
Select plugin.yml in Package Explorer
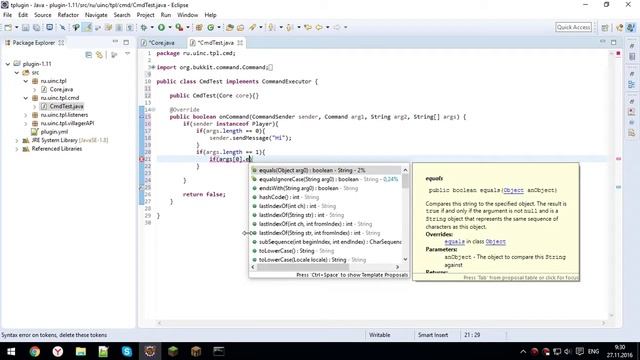[x=54, y=132]
